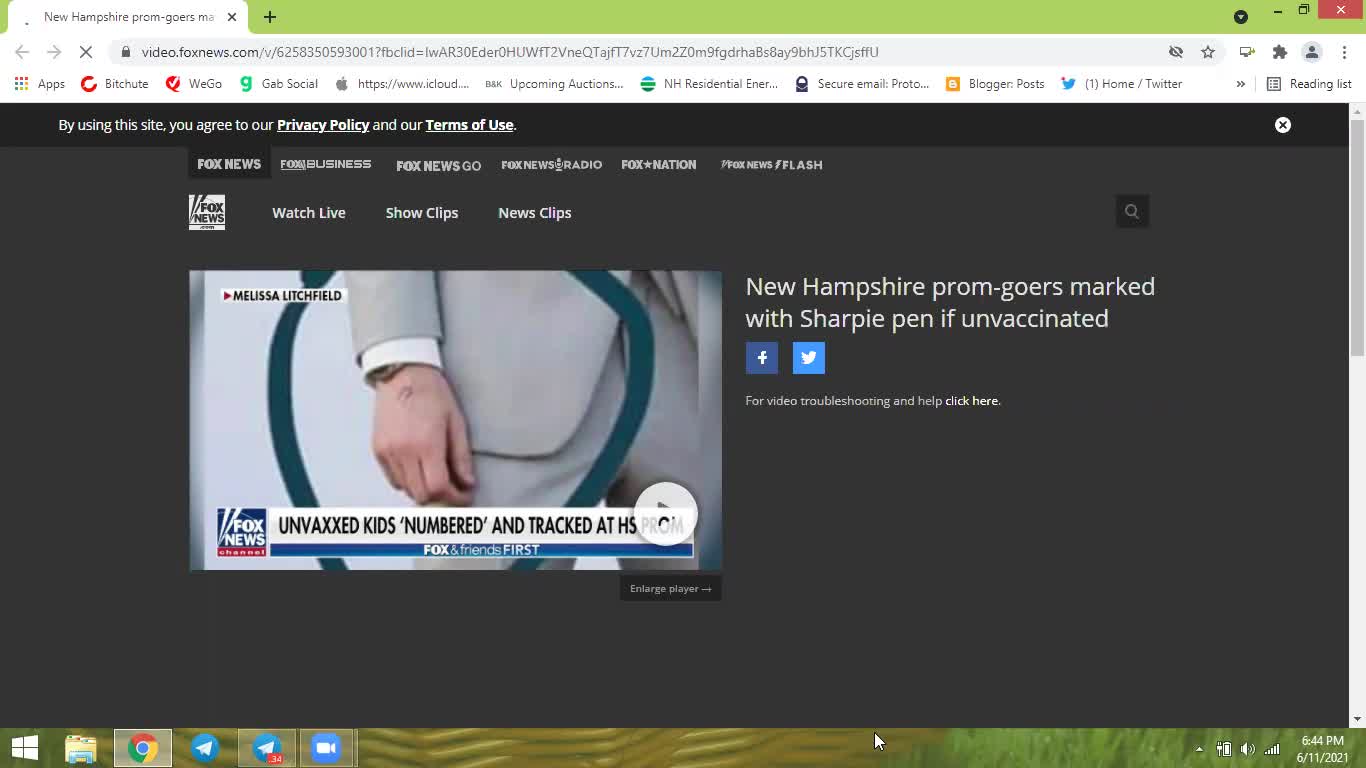Click the Fox News logo home icon

(x=207, y=212)
